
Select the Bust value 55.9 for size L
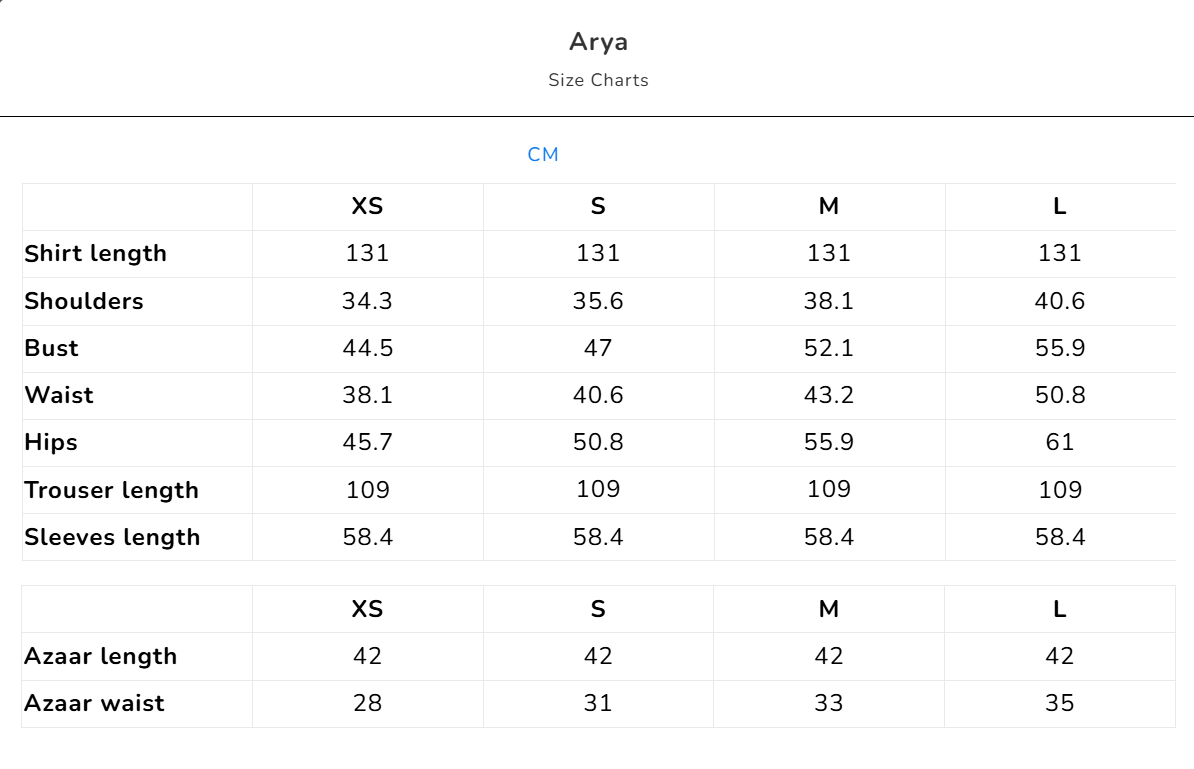1060,348
